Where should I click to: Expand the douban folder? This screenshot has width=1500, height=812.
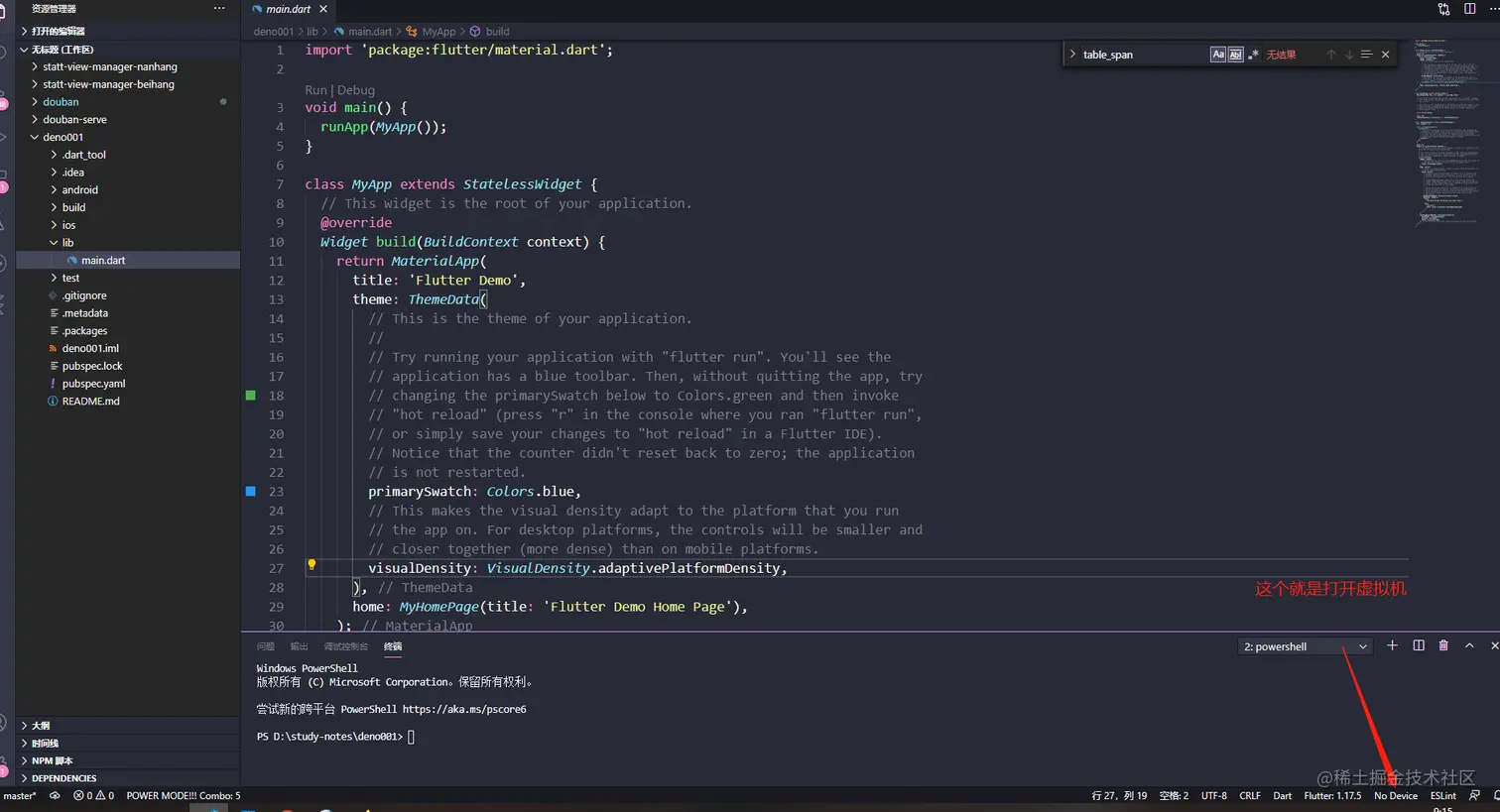pyautogui.click(x=128, y=102)
